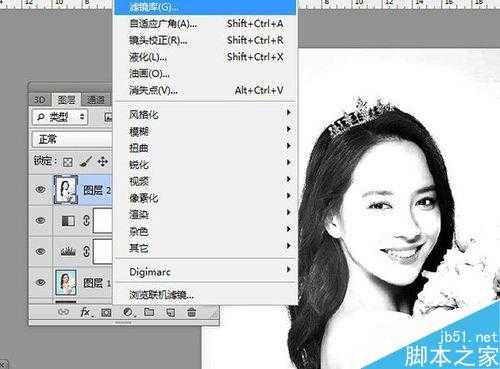Delete layer with the trash icon

click(191, 312)
